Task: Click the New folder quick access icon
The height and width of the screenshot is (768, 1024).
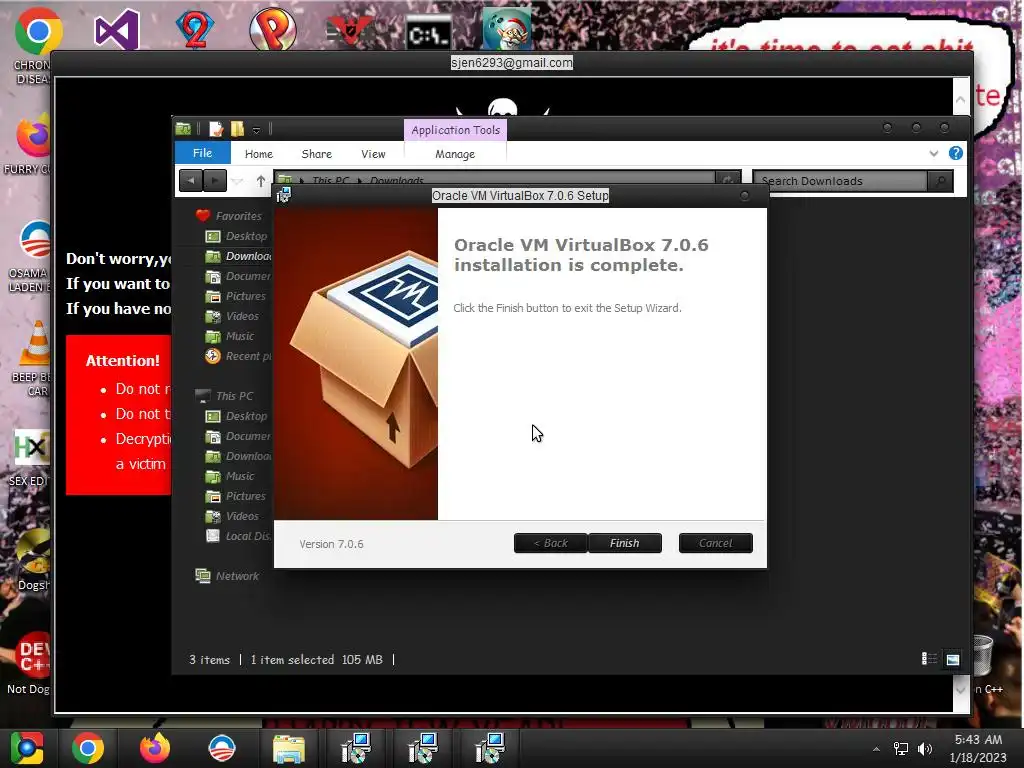Action: [237, 129]
